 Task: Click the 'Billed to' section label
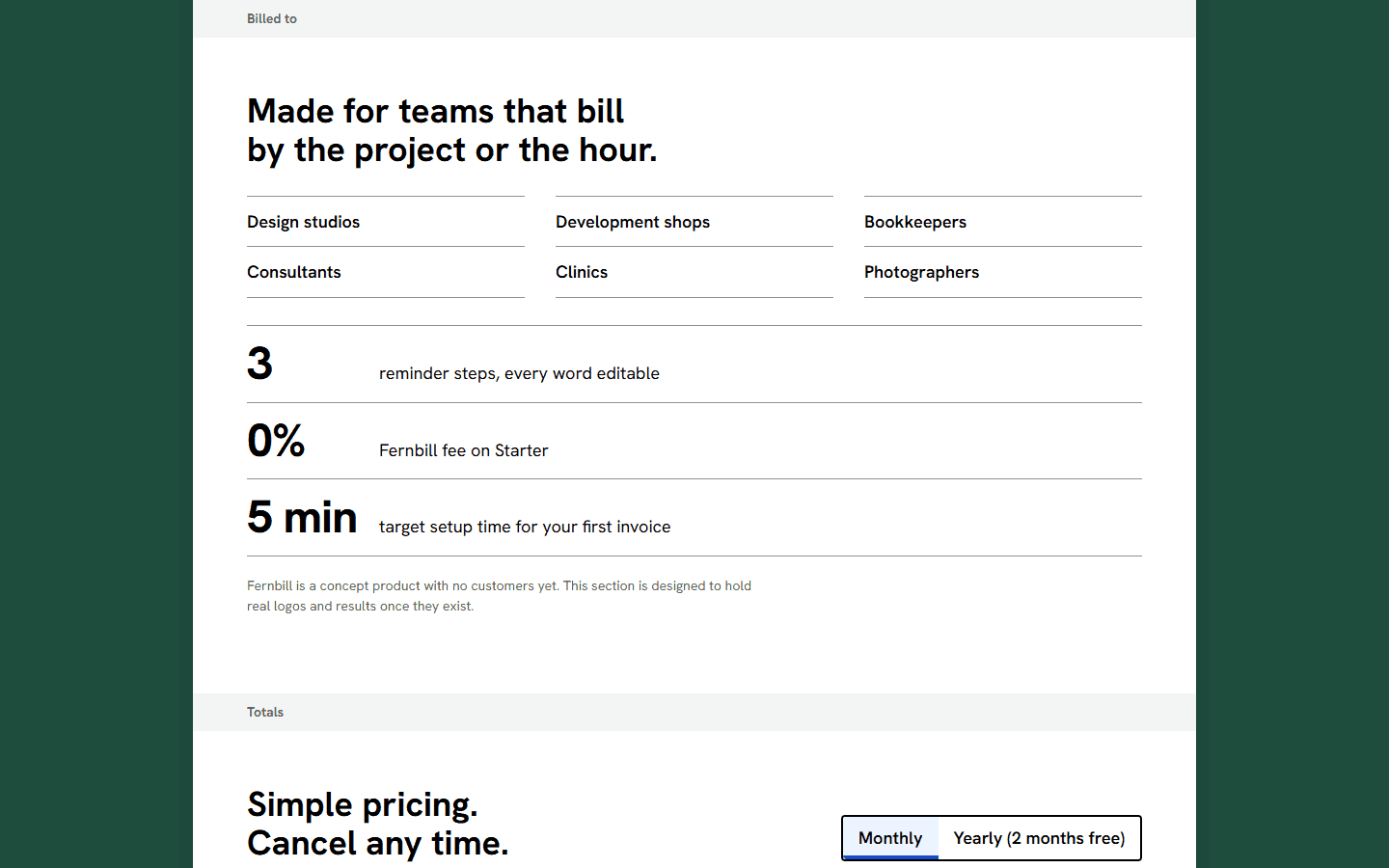(x=272, y=18)
